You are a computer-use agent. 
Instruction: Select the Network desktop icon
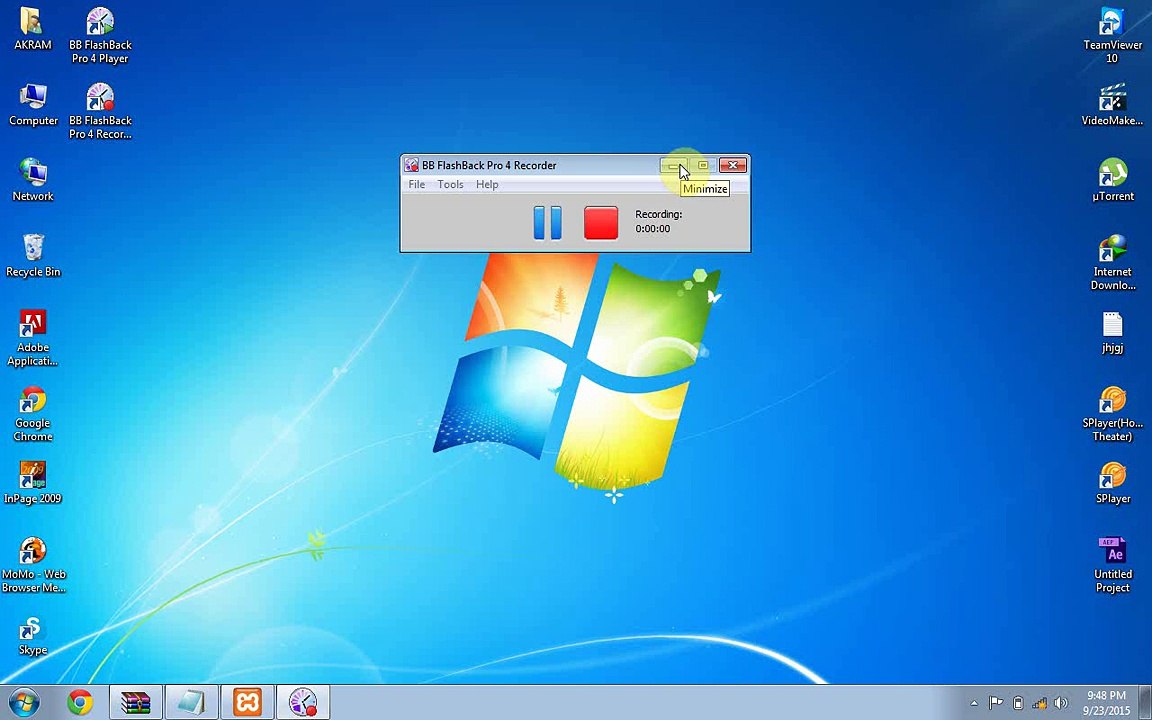click(x=33, y=180)
